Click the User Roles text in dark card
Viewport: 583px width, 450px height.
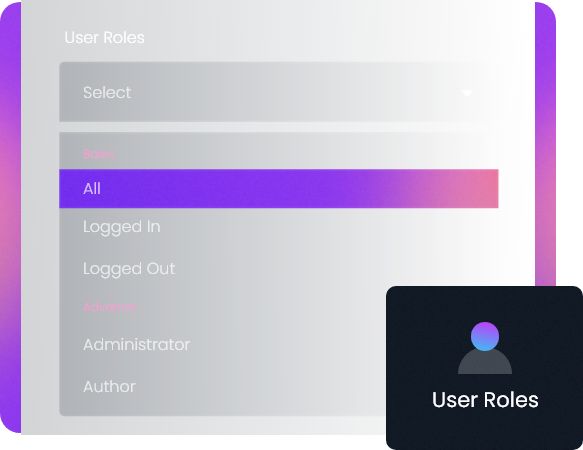coord(485,400)
